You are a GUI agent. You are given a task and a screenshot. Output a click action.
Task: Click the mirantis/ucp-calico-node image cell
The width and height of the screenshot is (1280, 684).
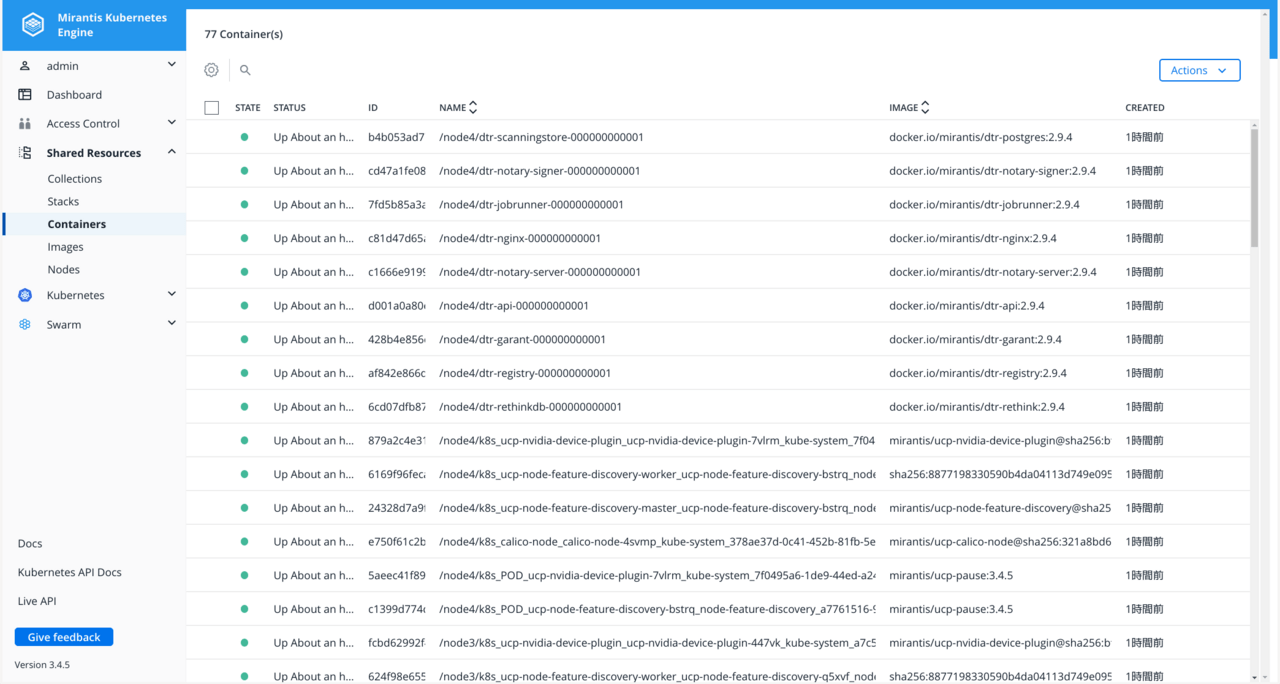point(1000,542)
